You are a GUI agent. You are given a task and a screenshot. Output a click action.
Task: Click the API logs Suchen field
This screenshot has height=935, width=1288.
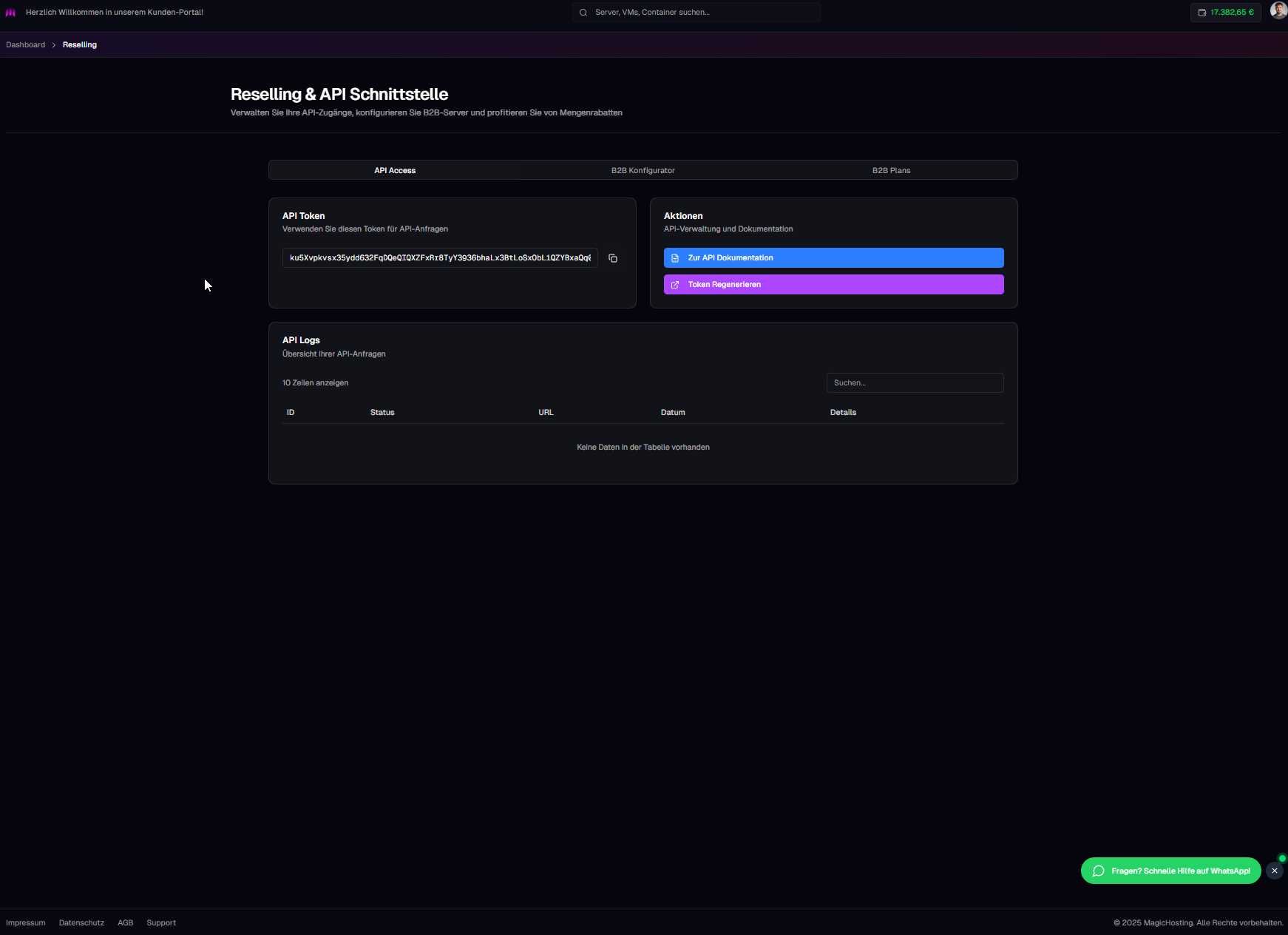coord(915,382)
